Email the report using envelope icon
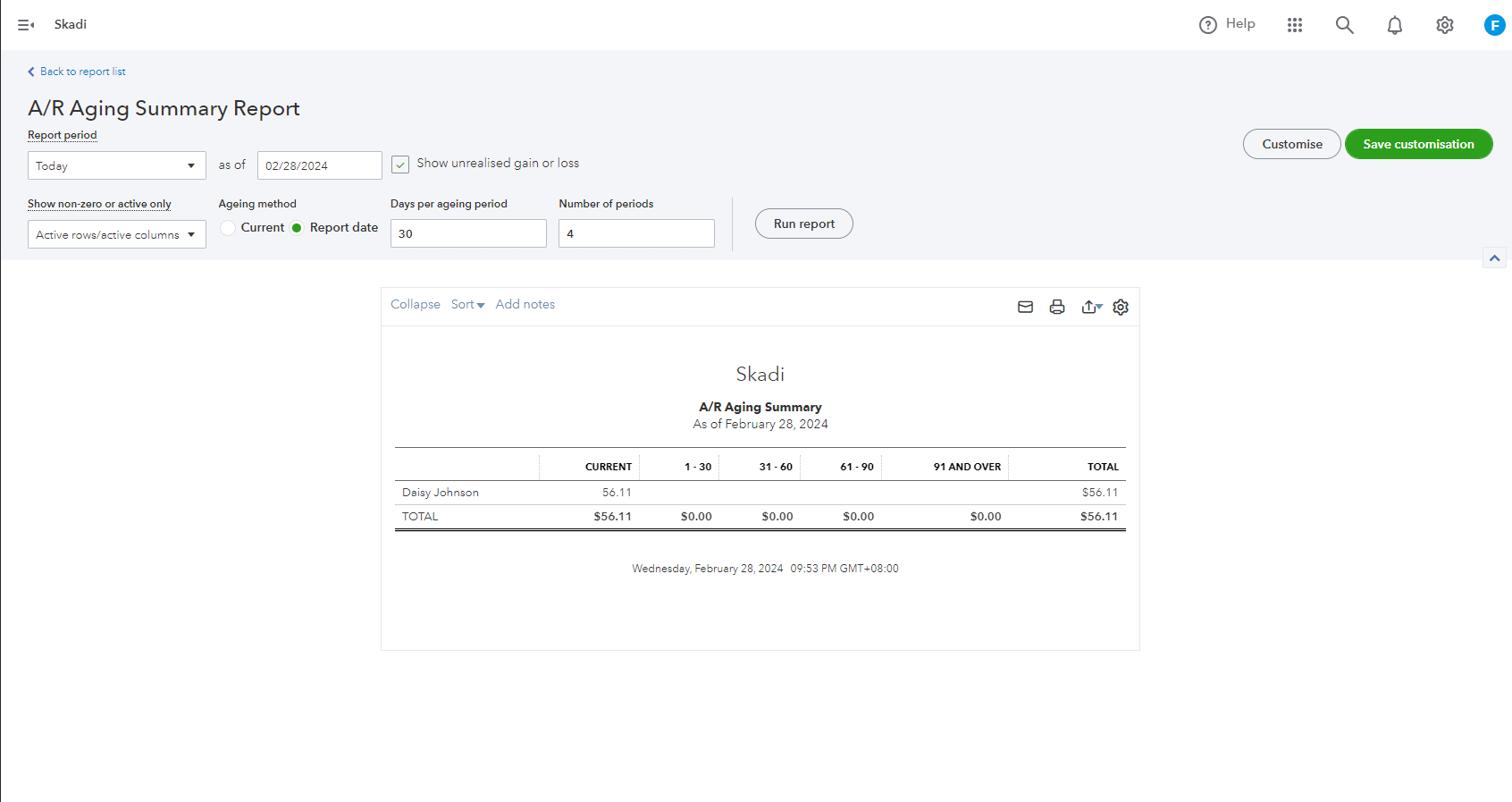 coord(1025,307)
